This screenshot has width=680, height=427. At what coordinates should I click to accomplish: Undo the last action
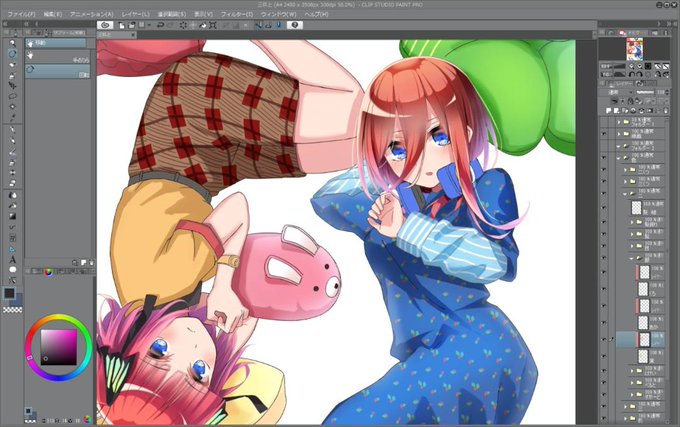point(160,25)
